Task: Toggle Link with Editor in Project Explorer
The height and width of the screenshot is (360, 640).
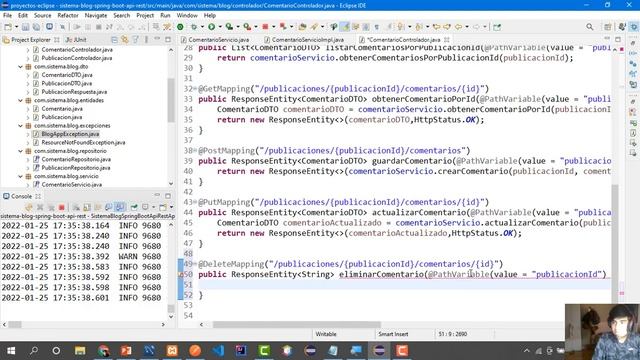Action: pyautogui.click(x=125, y=40)
